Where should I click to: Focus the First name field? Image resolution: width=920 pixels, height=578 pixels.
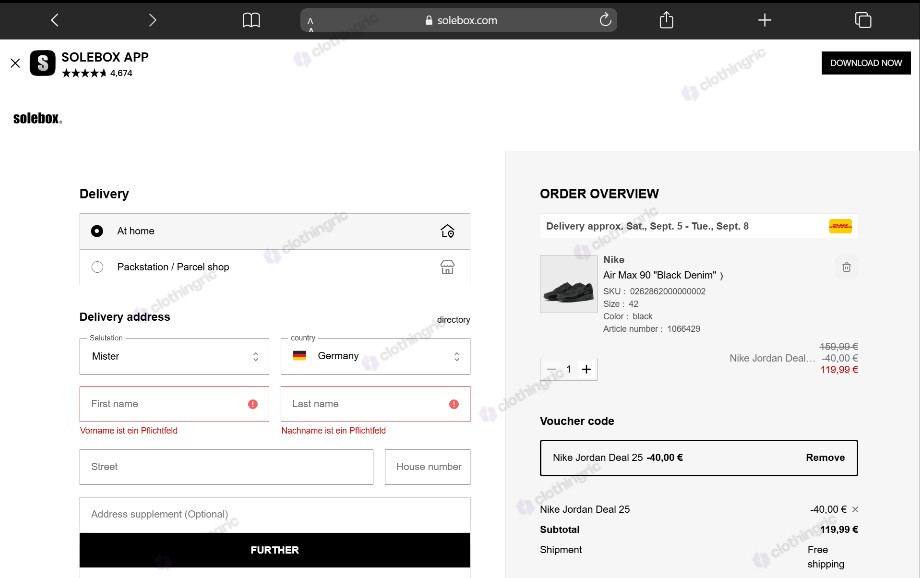point(174,404)
